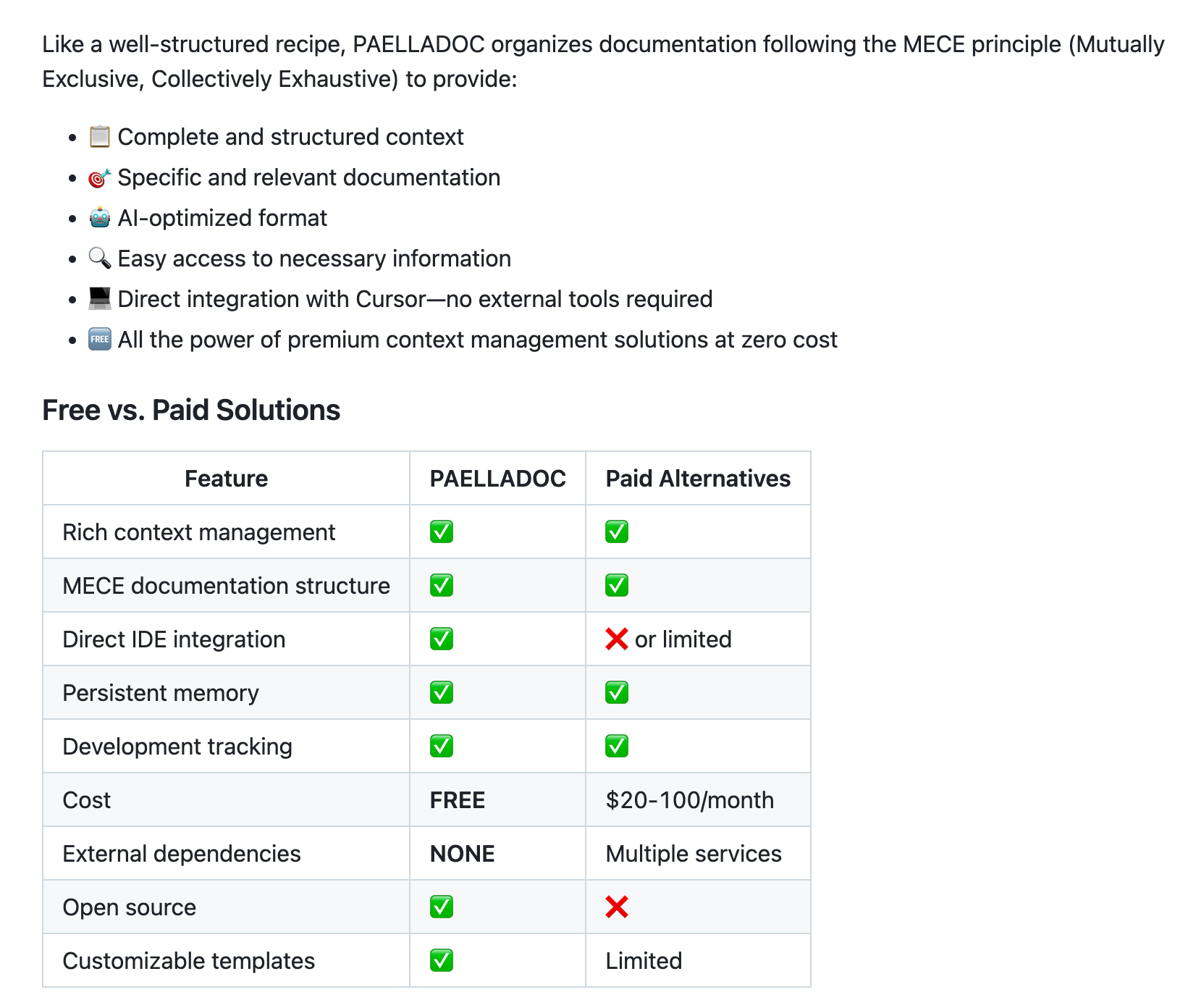
Task: Click Paid Alternatives checkmark in Rich context management row
Action: [617, 532]
